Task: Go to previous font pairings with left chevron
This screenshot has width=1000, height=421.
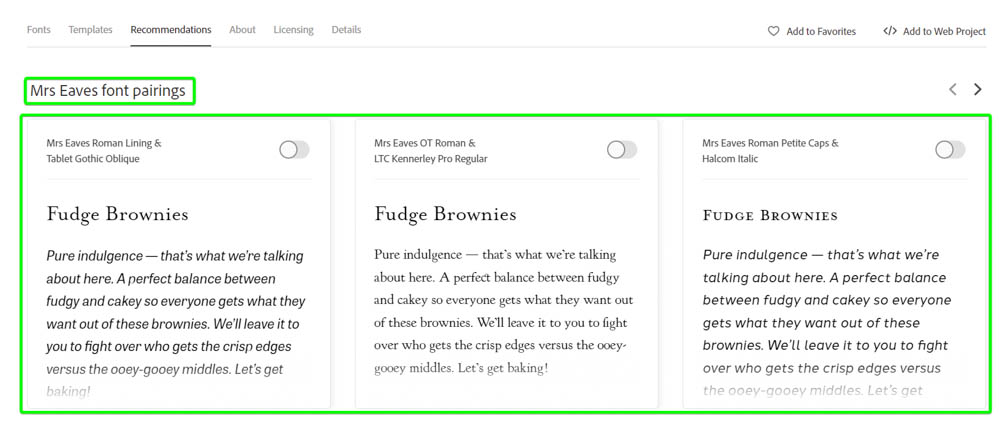Action: pos(952,90)
